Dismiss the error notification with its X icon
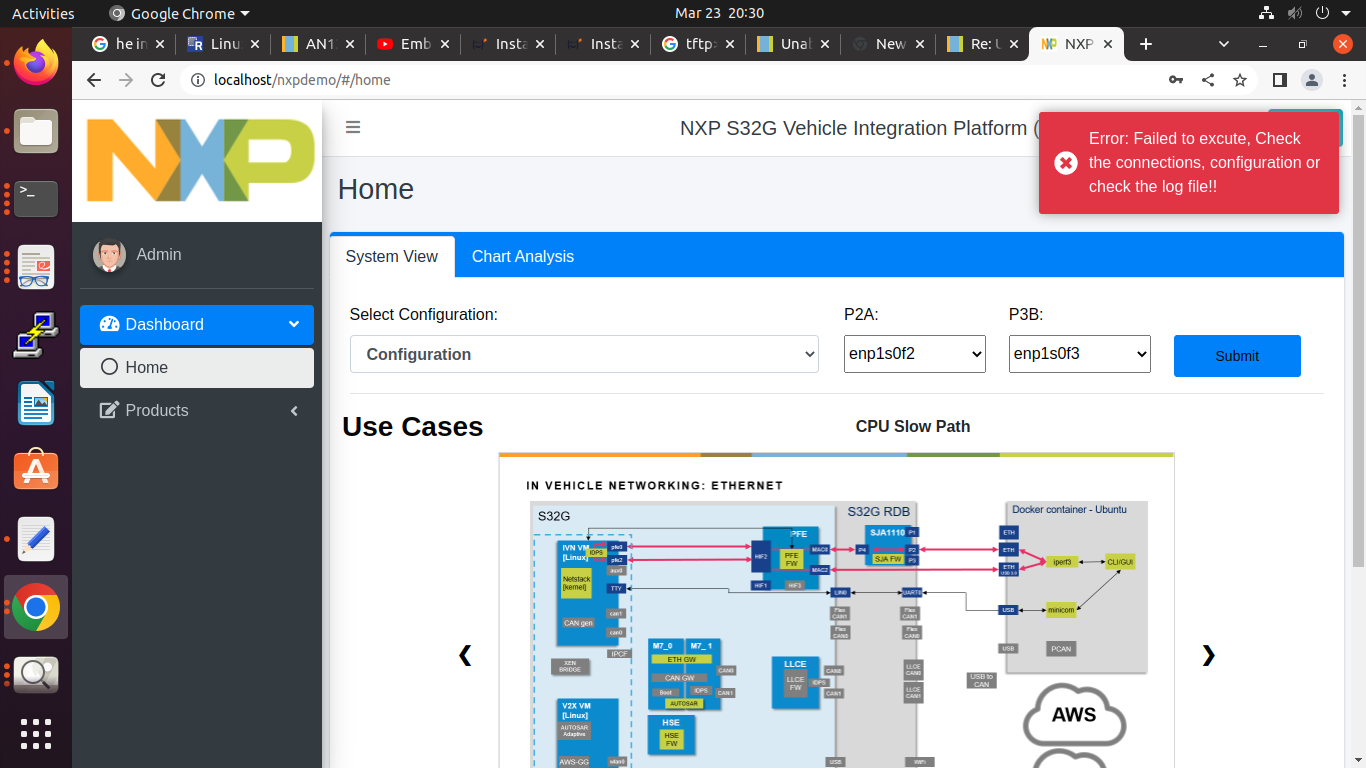Image resolution: width=1366 pixels, height=768 pixels. pos(1065,162)
